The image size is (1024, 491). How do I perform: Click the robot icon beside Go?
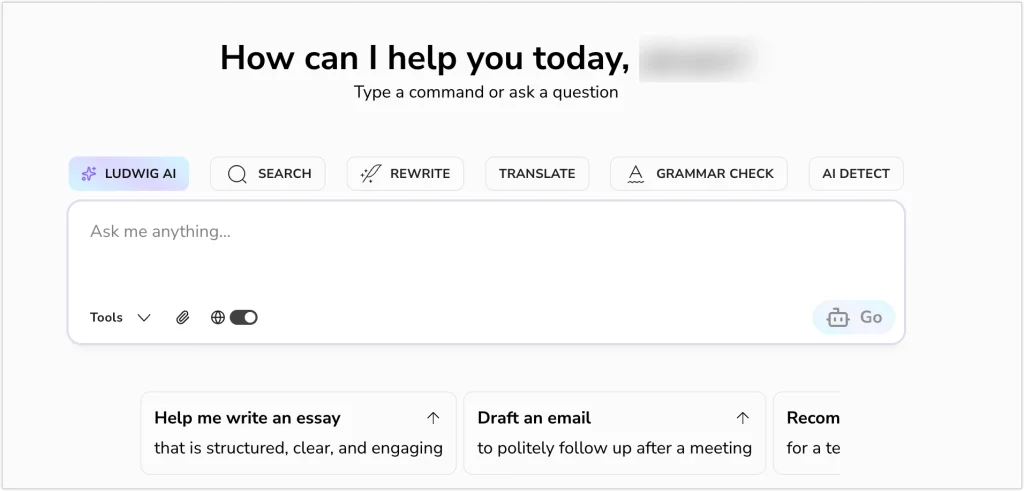(838, 317)
